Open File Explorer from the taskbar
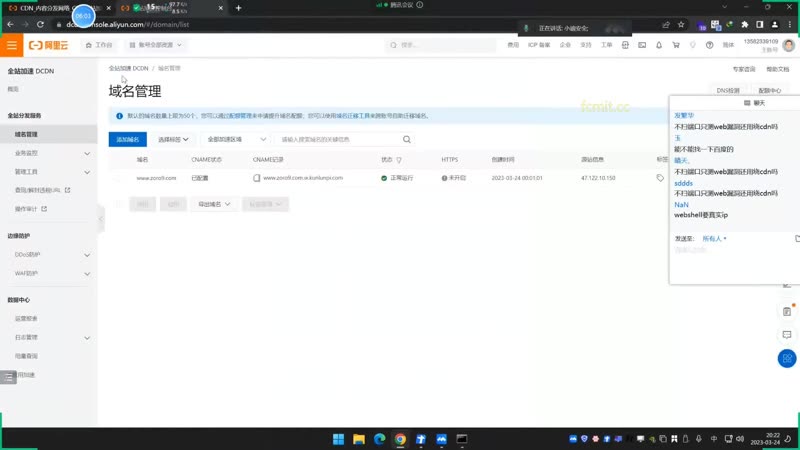The height and width of the screenshot is (450, 800). coord(359,439)
